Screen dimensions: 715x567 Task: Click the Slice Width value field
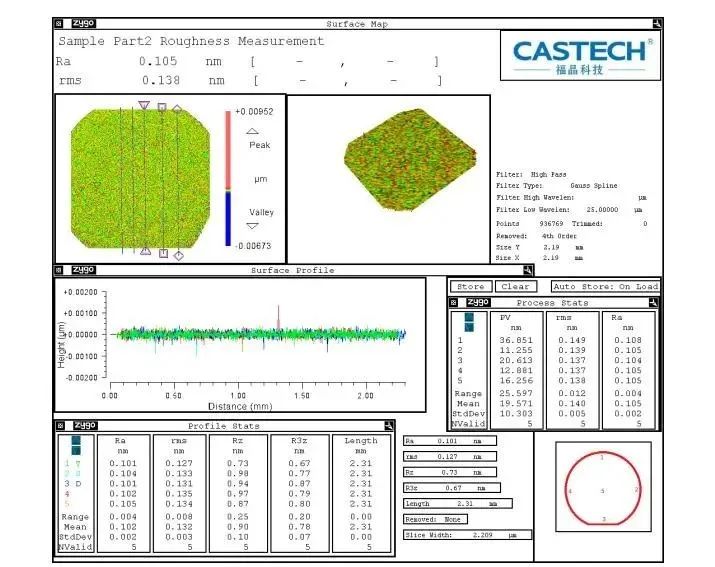(x=467, y=535)
